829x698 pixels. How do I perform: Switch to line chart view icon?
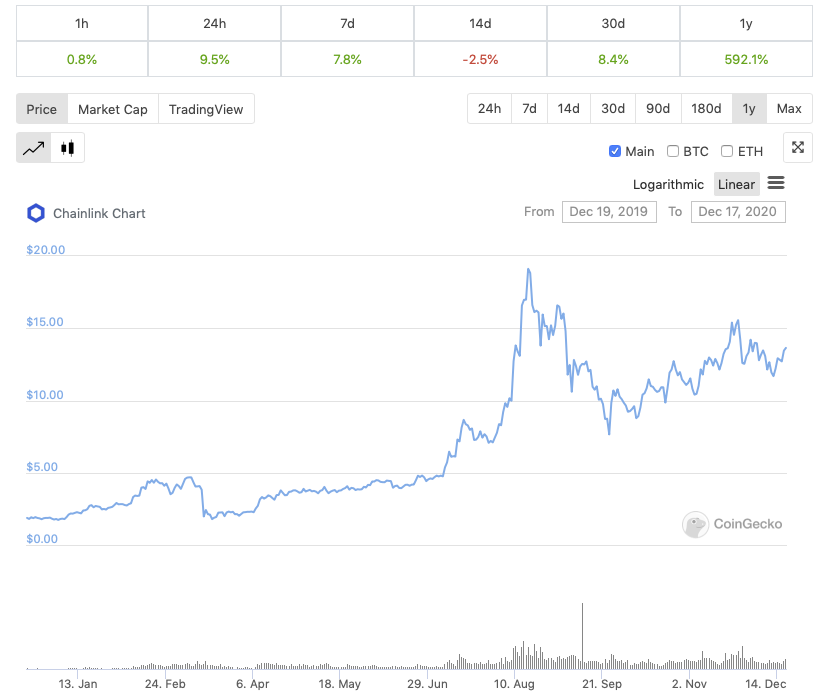pyautogui.click(x=34, y=148)
